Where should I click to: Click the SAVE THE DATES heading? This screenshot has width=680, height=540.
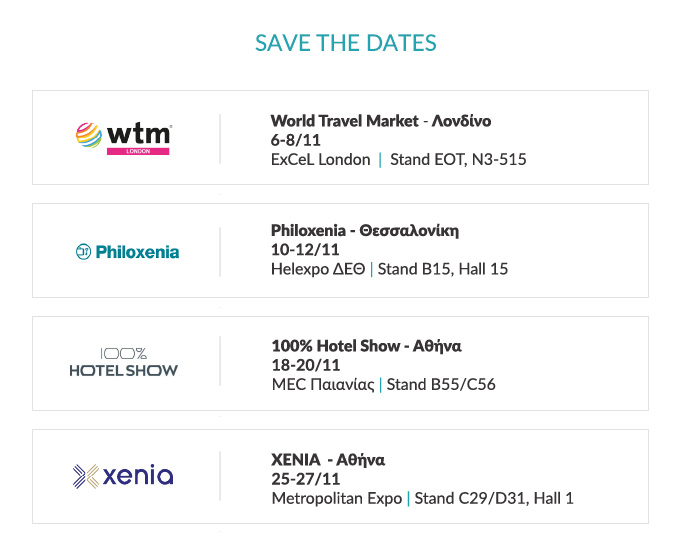coord(346,43)
